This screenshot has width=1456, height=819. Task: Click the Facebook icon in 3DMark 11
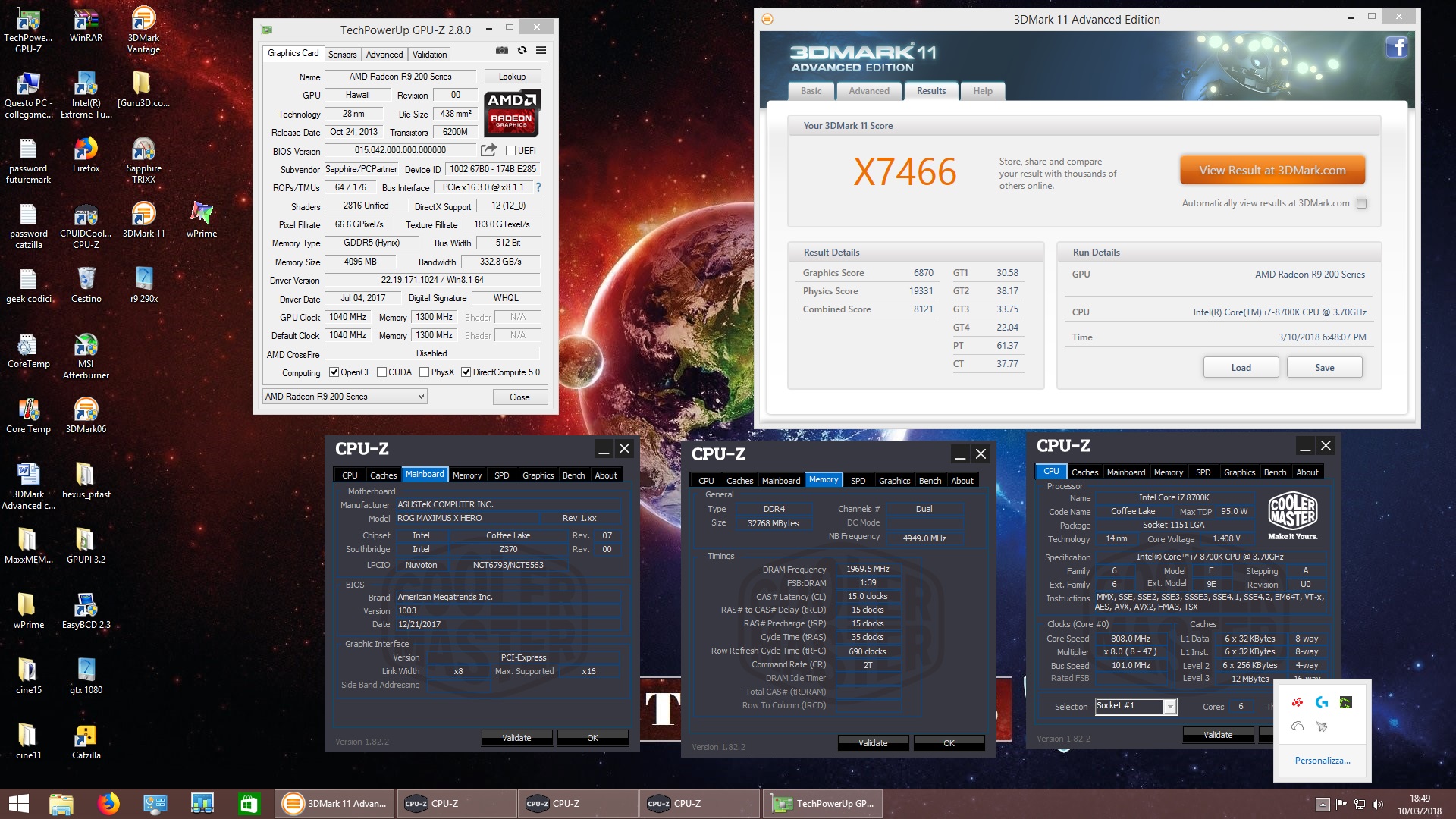pos(1397,47)
